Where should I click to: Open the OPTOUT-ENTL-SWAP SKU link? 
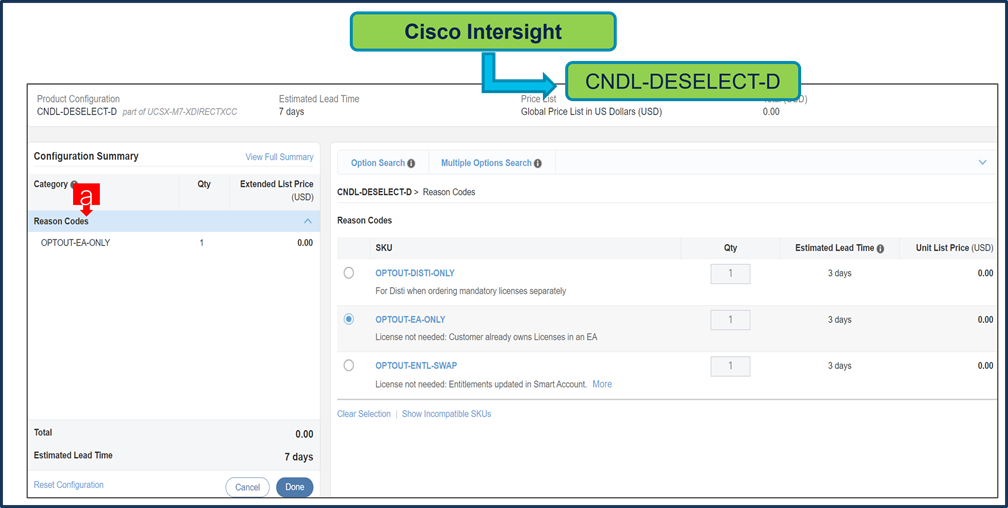point(416,366)
